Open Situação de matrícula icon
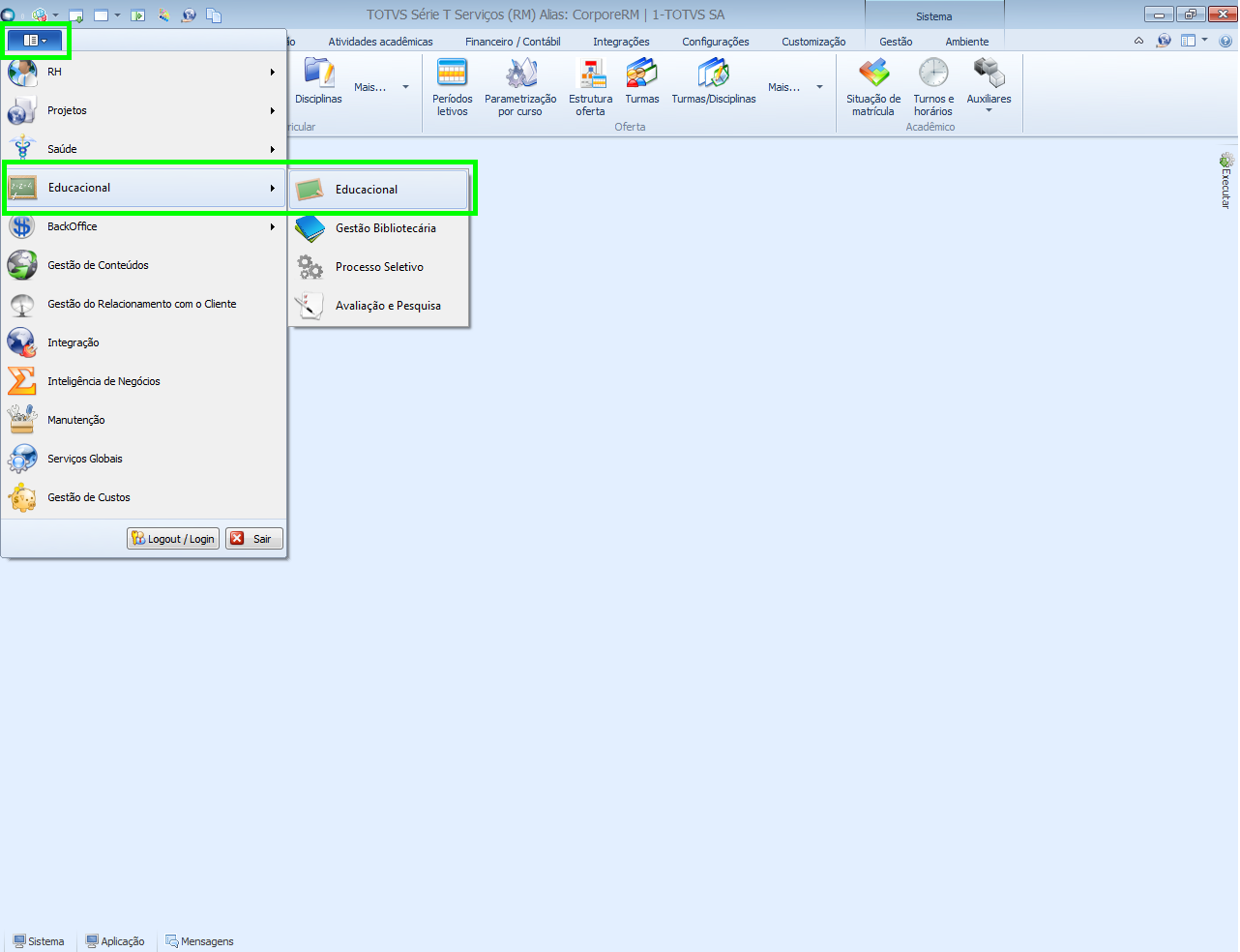 click(873, 87)
